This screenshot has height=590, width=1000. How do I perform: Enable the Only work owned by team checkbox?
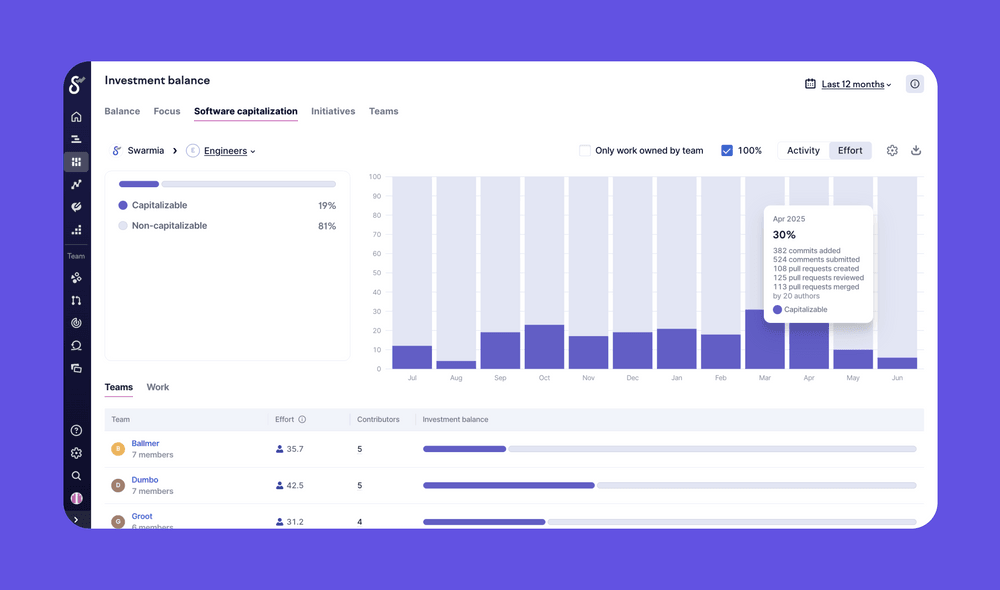tap(585, 150)
